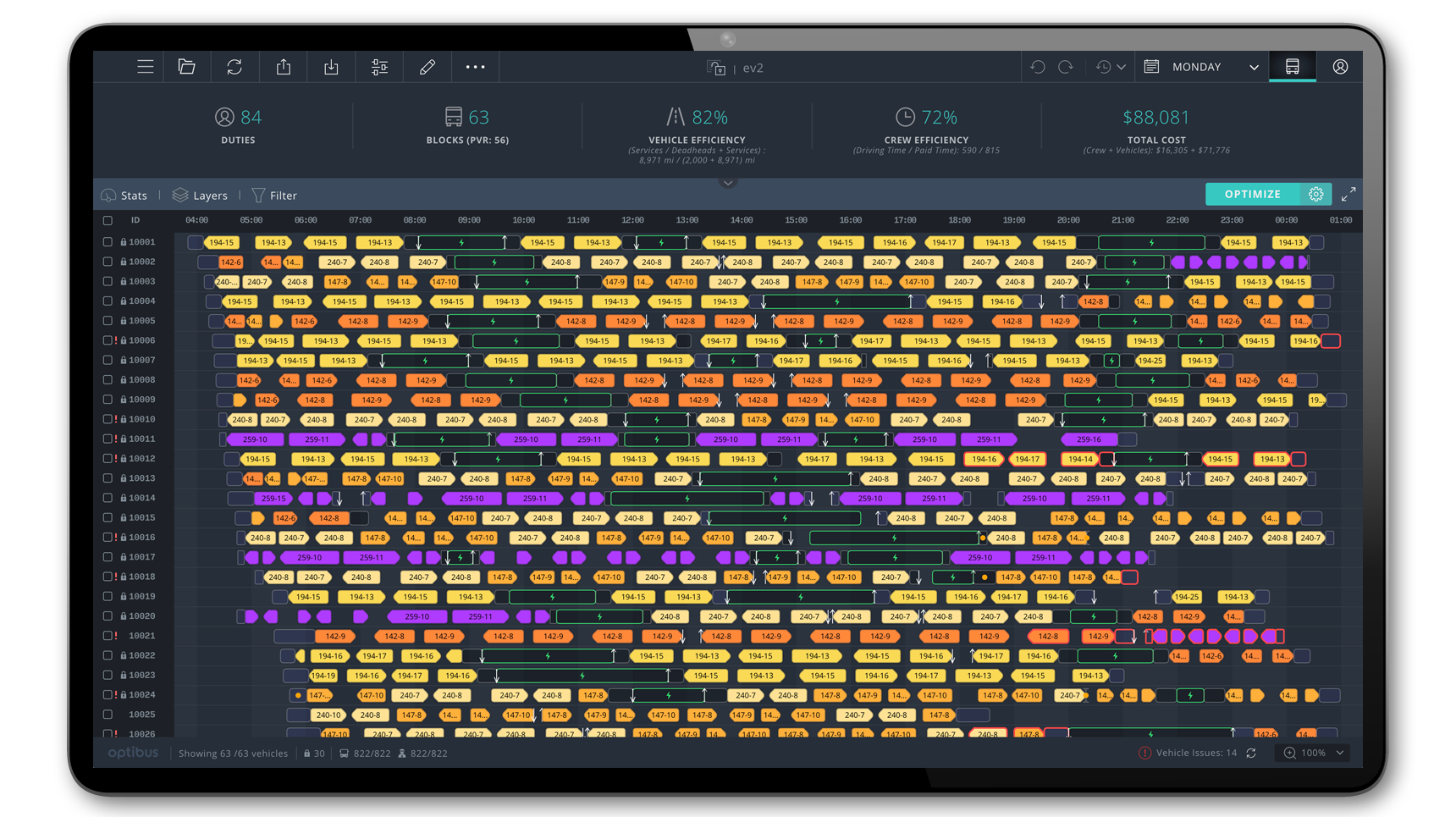Open the vehicles view icon
This screenshot has width=1456, height=817.
click(x=1292, y=66)
